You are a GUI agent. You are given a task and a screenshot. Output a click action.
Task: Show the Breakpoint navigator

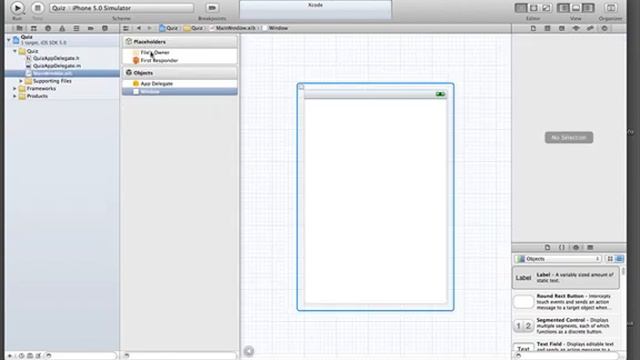(x=91, y=28)
